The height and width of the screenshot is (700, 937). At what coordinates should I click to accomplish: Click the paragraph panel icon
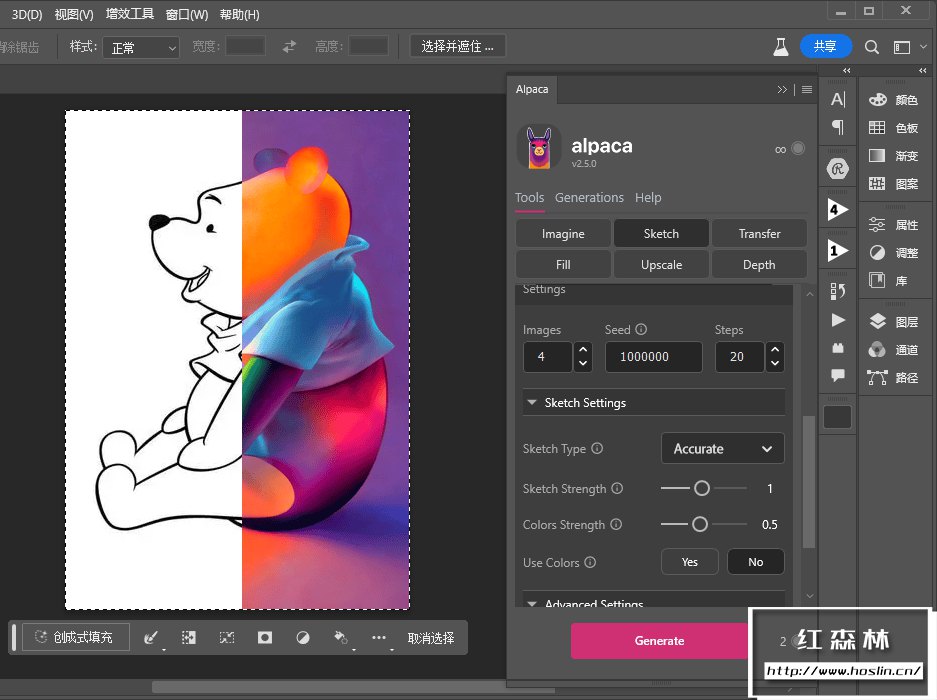pyautogui.click(x=838, y=127)
